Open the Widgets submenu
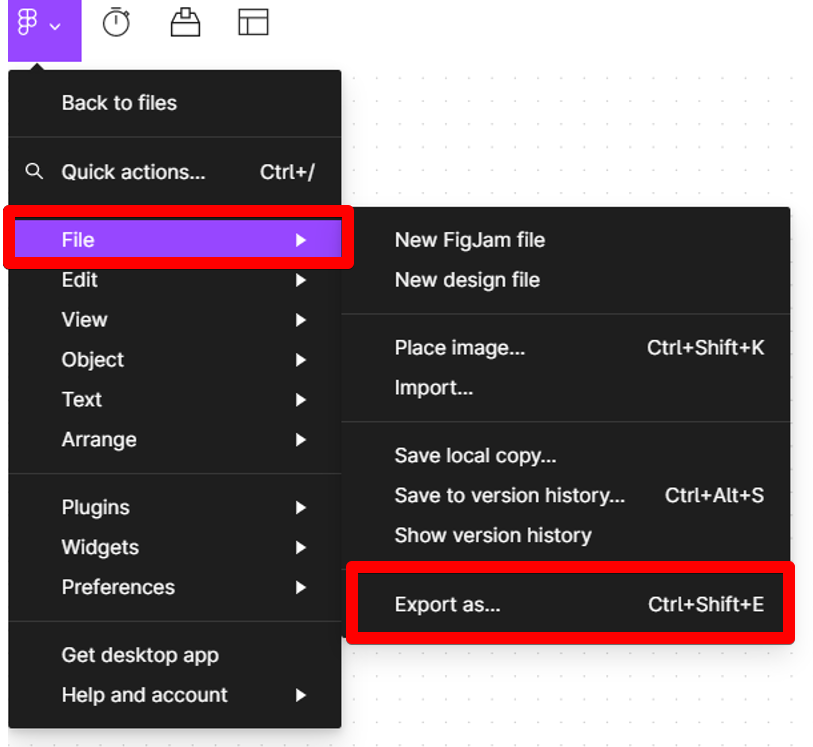The width and height of the screenshot is (813, 747). pyautogui.click(x=100, y=548)
